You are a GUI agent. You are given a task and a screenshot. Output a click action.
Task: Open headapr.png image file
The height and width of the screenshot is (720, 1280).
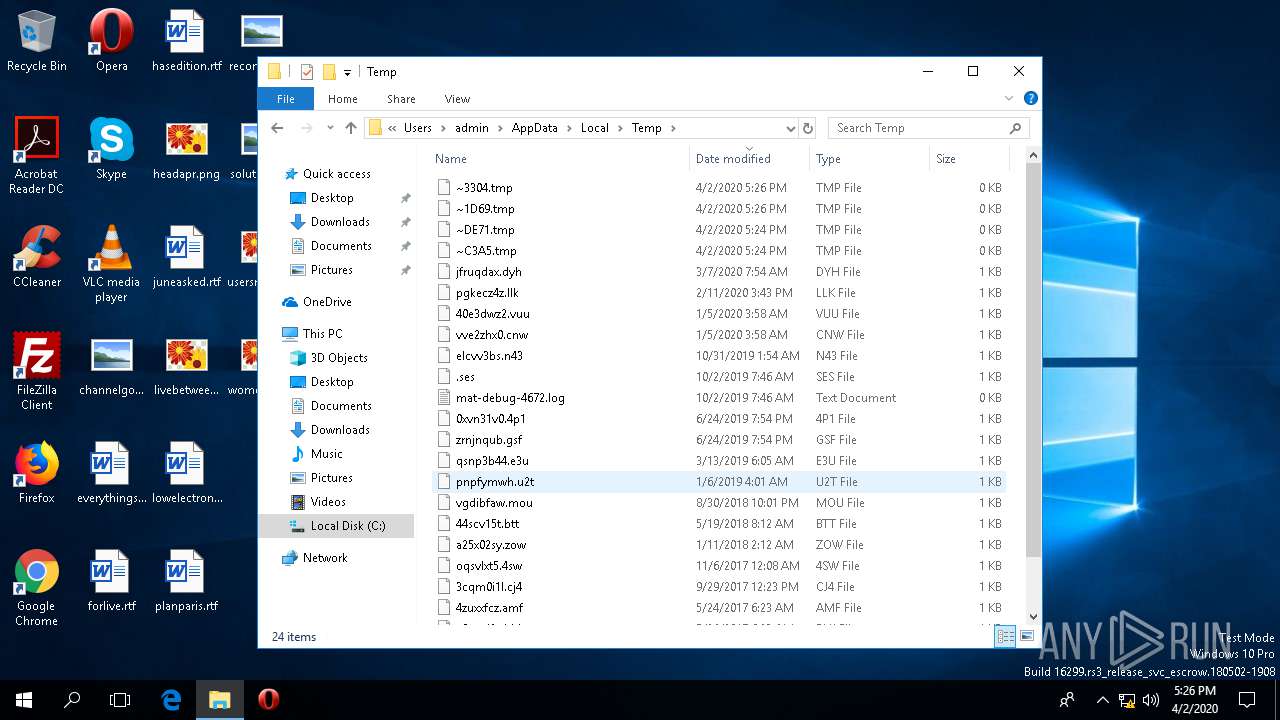click(186, 149)
